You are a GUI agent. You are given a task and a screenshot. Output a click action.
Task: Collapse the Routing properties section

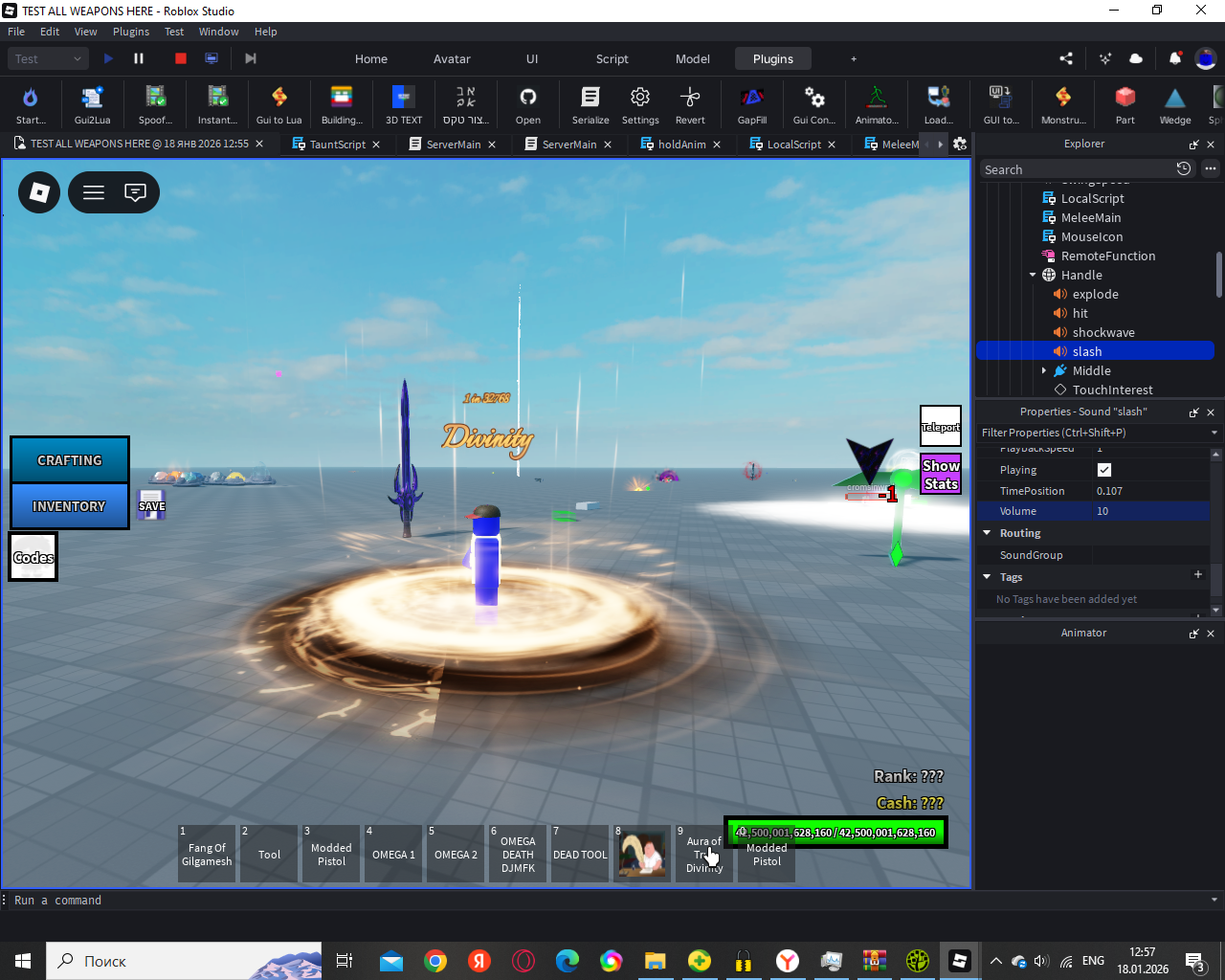[x=987, y=533]
